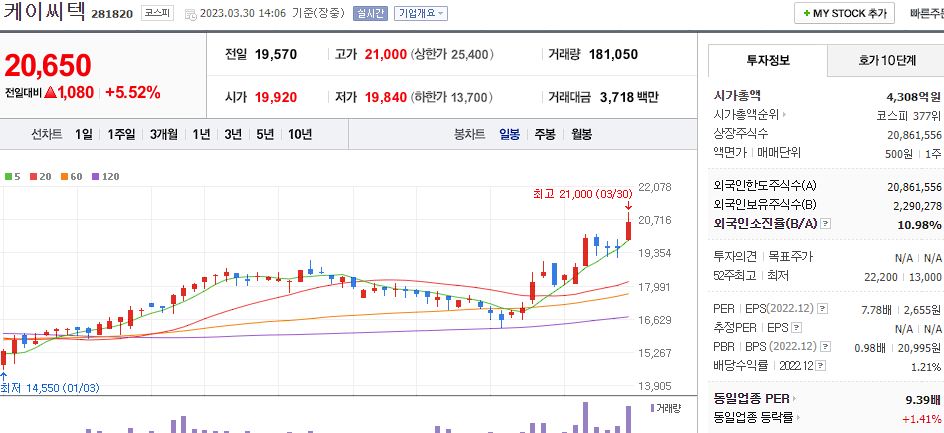Image resolution: width=944 pixels, height=433 pixels.
Task: Click the 저가 value 19,840
Action: point(386,97)
